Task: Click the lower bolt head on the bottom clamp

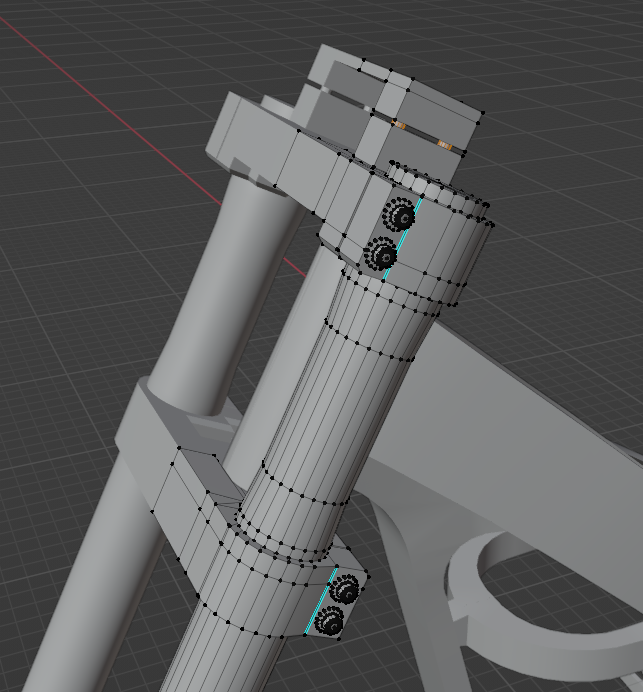Action: (x=330, y=621)
